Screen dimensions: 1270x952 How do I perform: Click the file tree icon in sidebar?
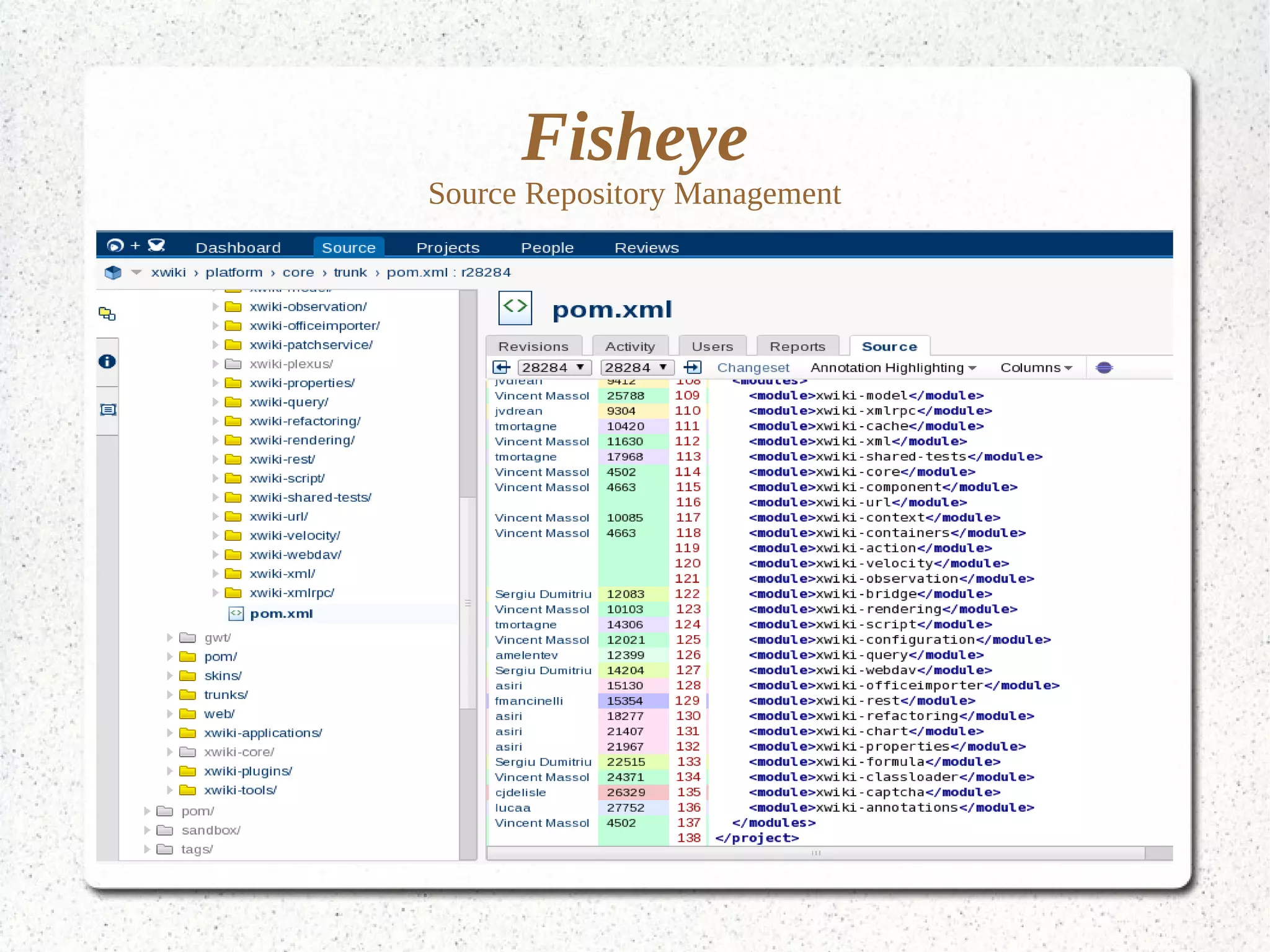click(107, 314)
